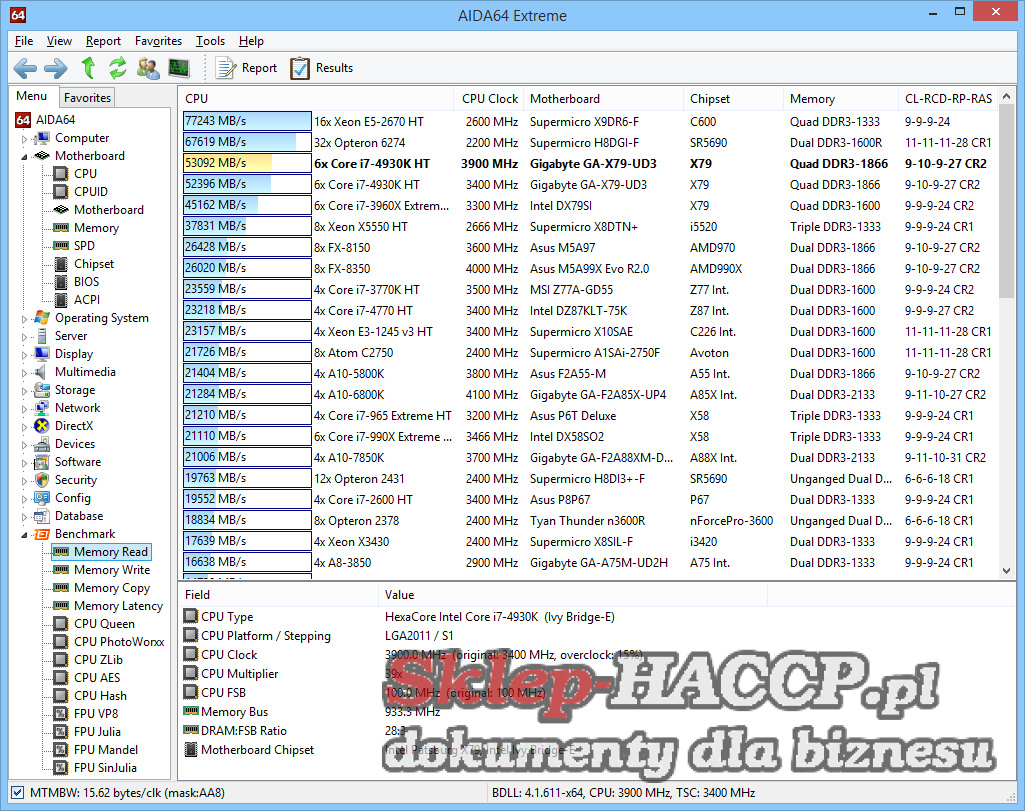Expand the Storage tree node

point(24,391)
